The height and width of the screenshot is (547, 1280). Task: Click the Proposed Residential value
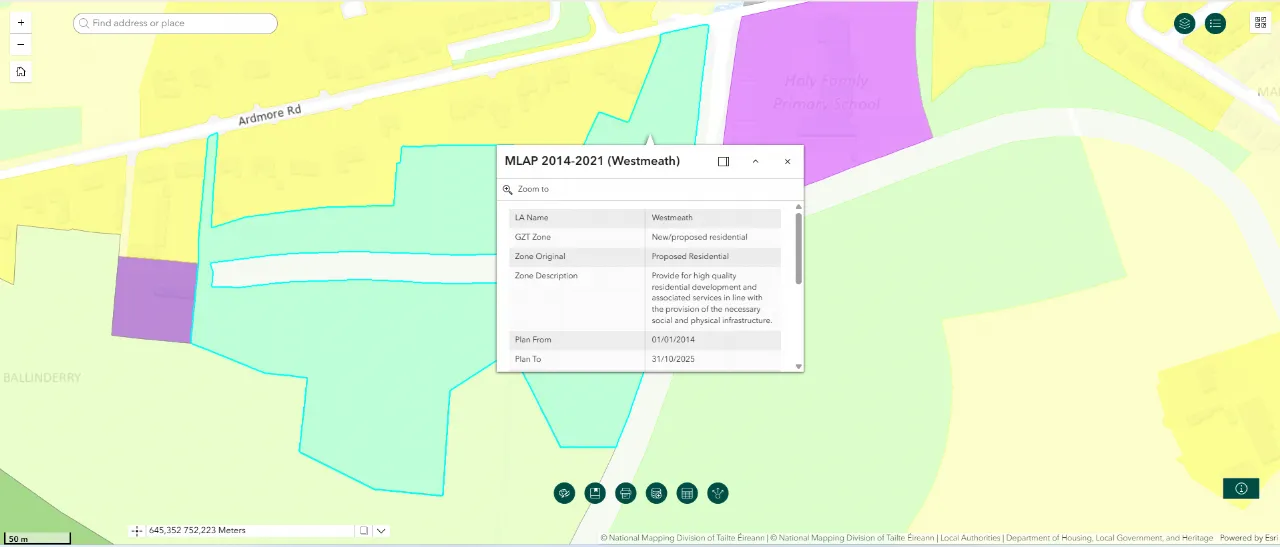tap(690, 257)
